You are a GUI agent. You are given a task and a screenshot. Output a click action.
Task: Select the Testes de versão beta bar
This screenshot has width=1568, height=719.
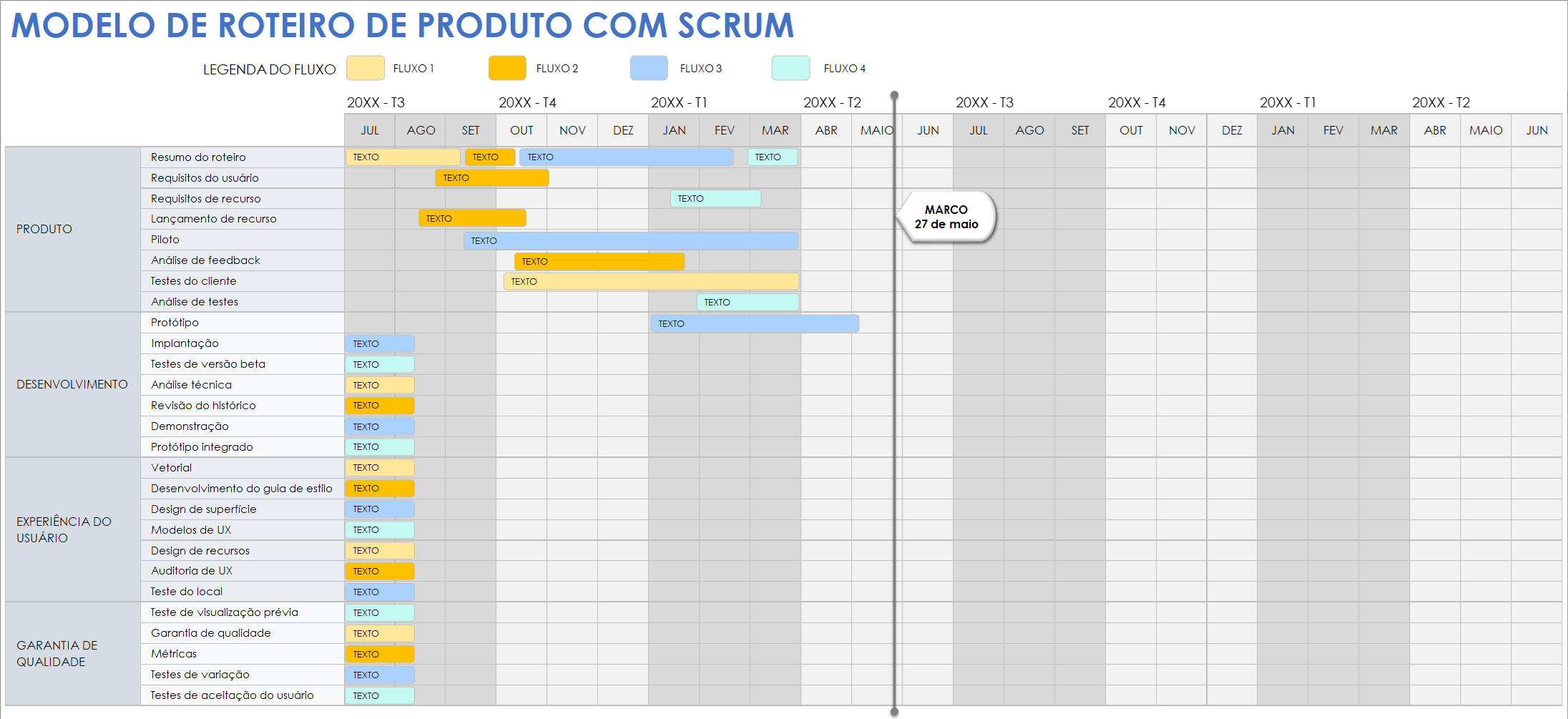[380, 364]
